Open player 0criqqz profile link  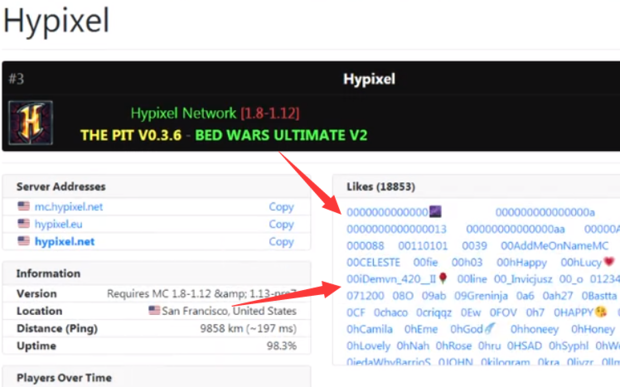(x=433, y=312)
